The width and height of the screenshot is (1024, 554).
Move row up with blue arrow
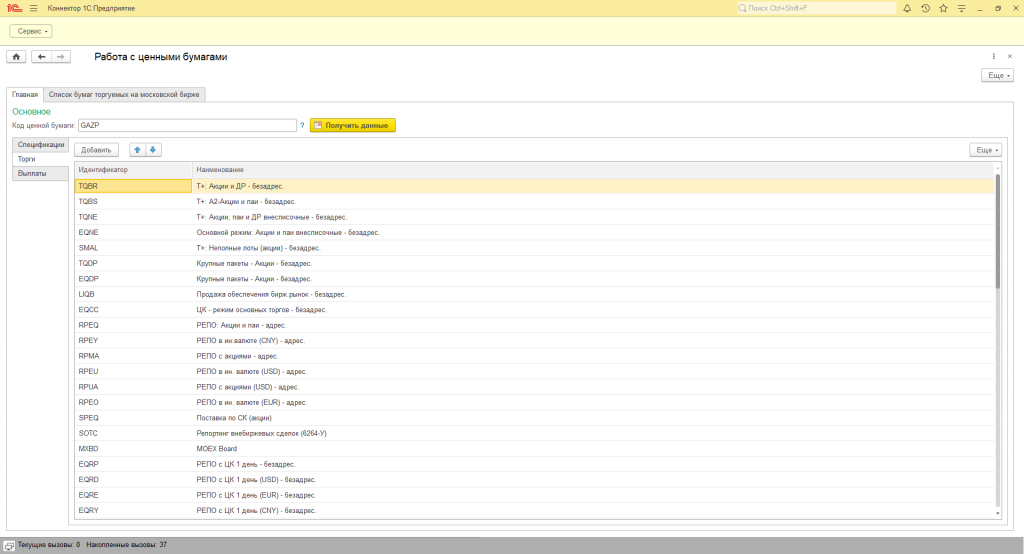(x=137, y=150)
